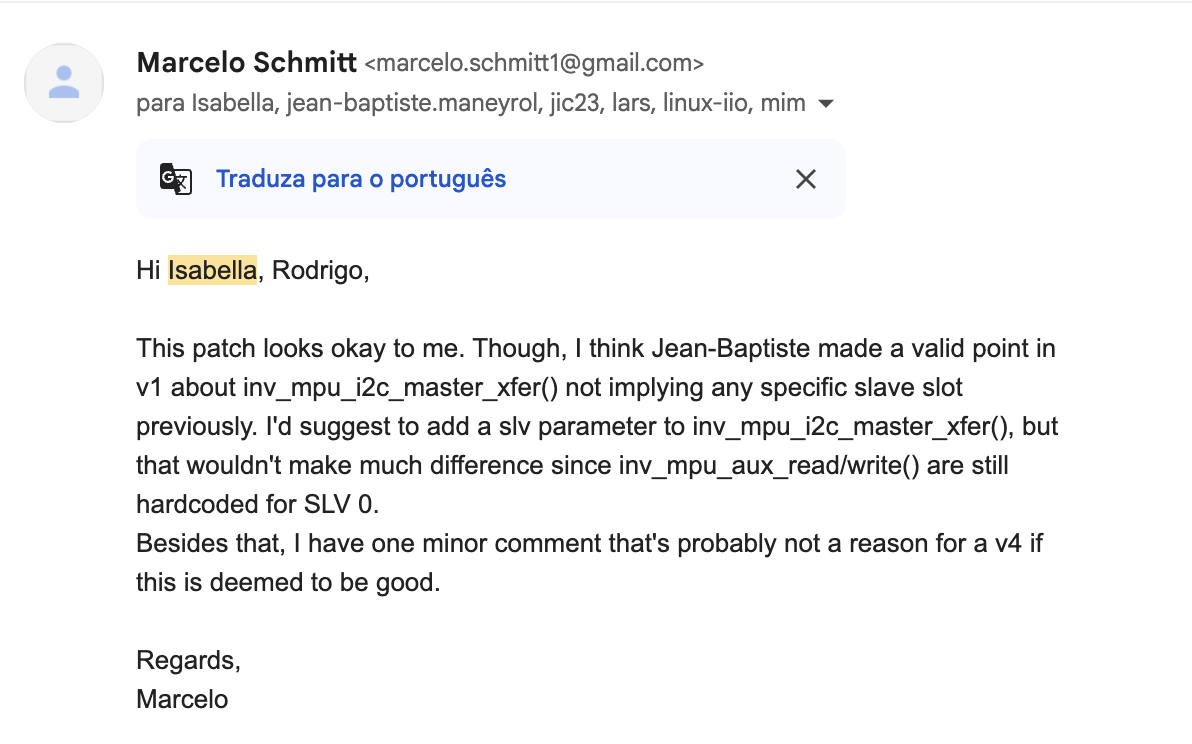
Task: Click the highlighted word Isabella in the greeting
Action: [212, 270]
